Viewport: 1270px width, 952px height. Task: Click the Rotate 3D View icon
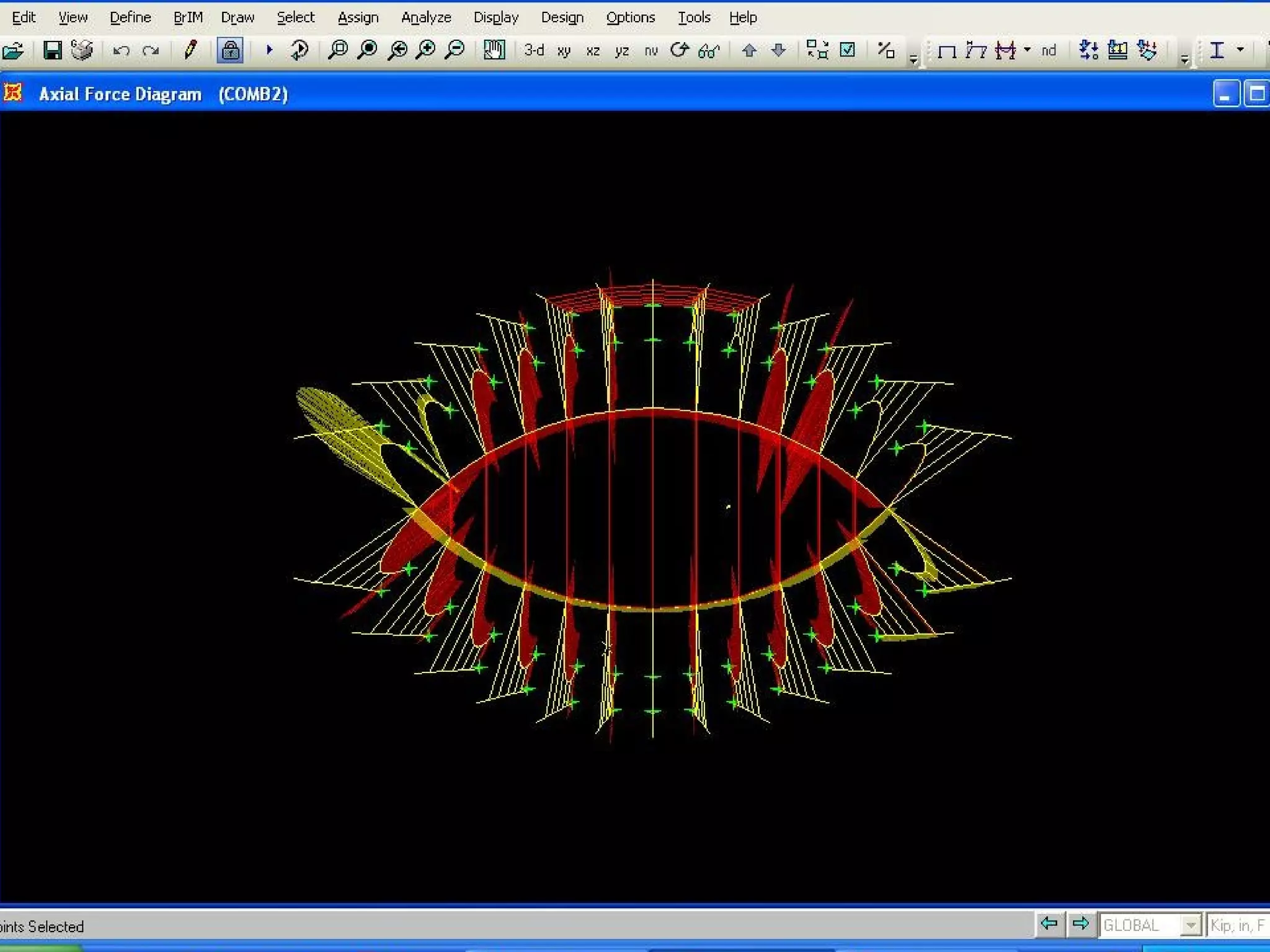(x=680, y=50)
